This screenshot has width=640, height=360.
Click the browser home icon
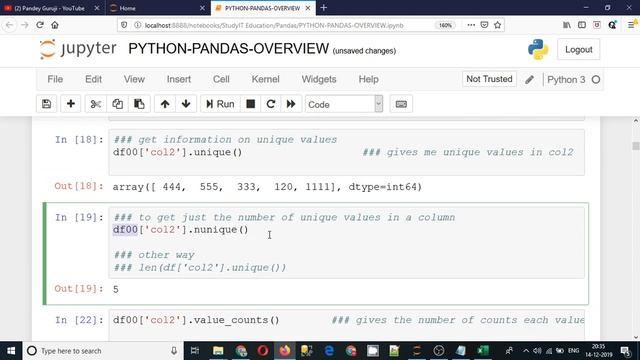(x=55, y=25)
